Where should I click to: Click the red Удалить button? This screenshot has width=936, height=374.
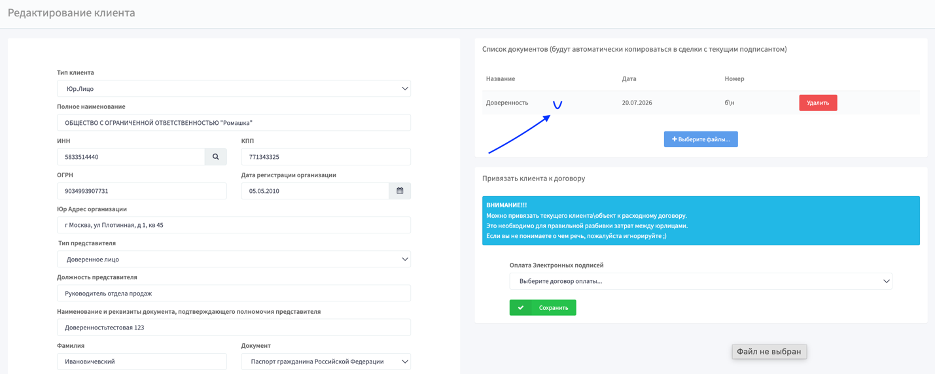point(818,103)
